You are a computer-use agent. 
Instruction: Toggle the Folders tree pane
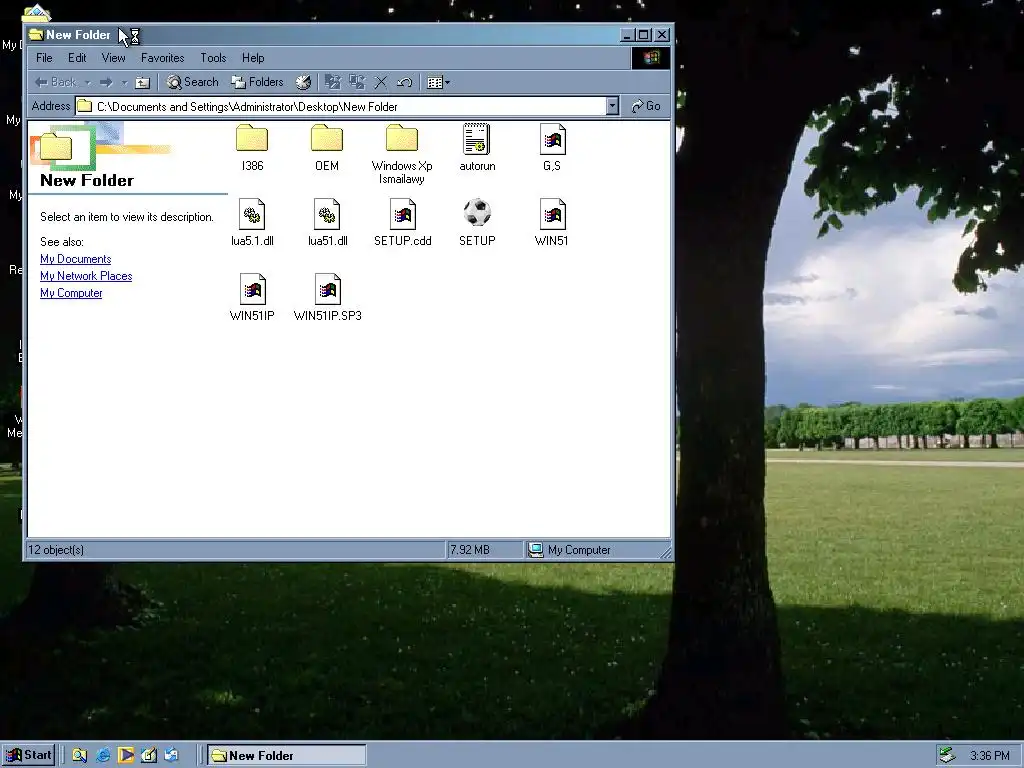tap(257, 82)
